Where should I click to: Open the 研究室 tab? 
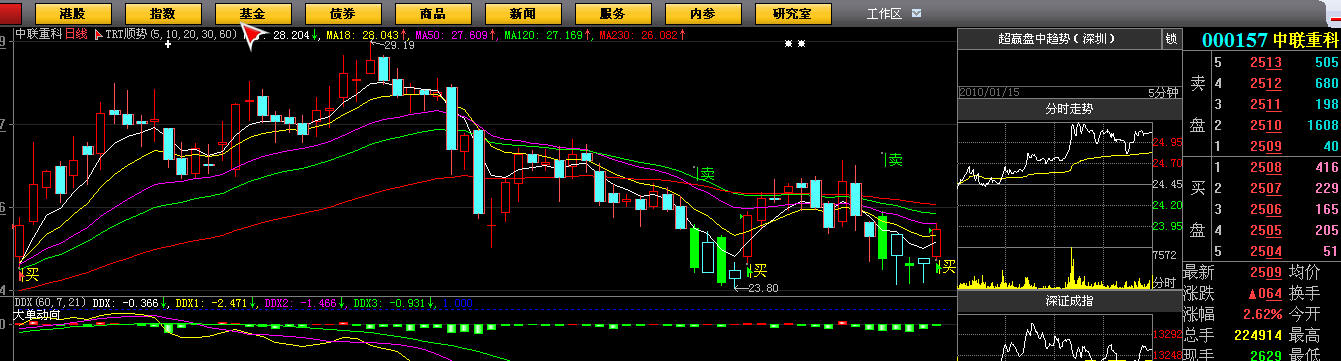[x=794, y=14]
